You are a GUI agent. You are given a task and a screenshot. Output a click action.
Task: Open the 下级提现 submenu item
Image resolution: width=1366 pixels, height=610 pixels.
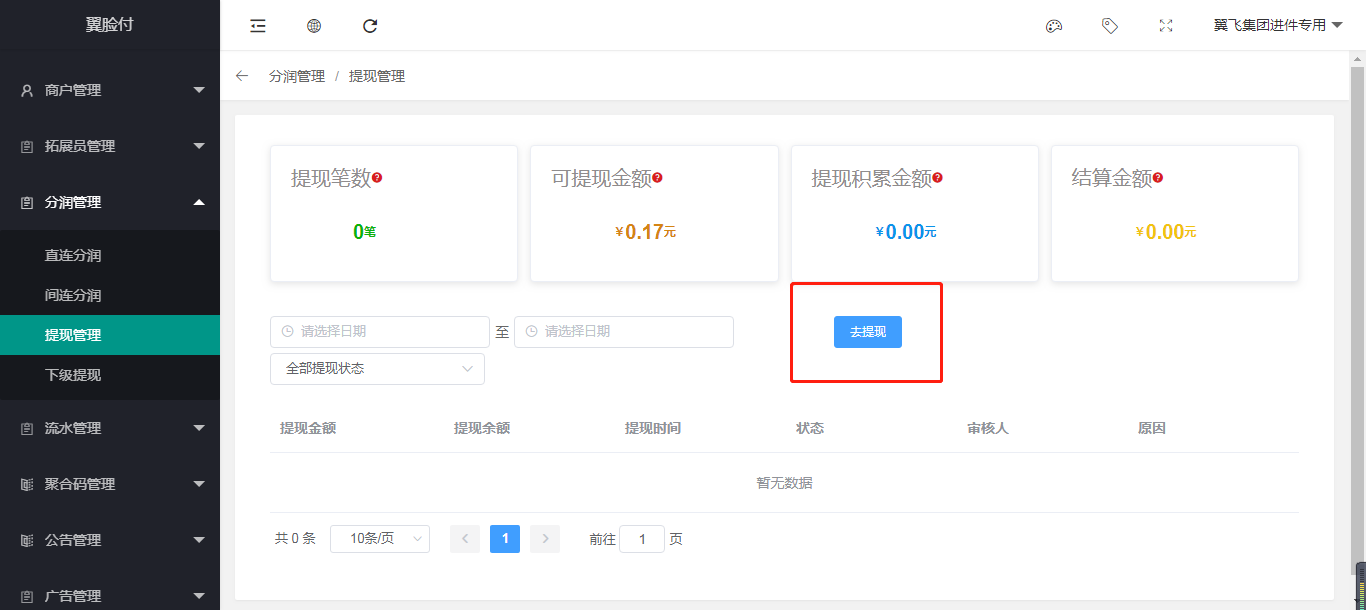point(110,375)
